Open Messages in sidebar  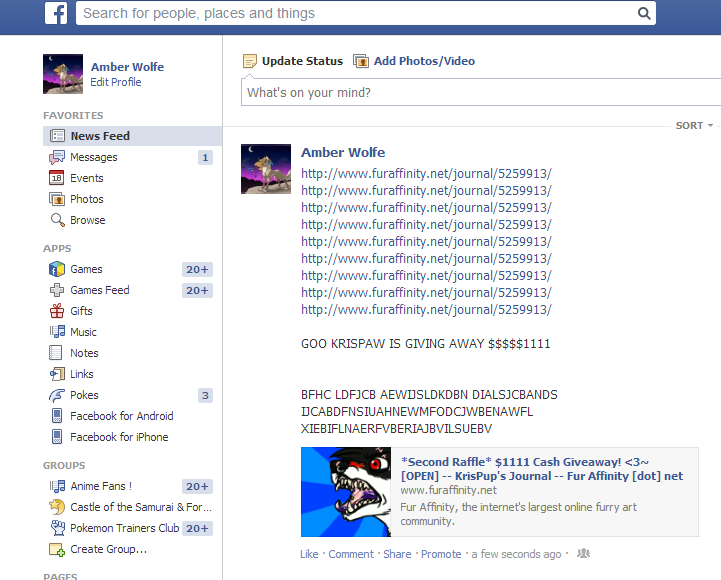94,157
